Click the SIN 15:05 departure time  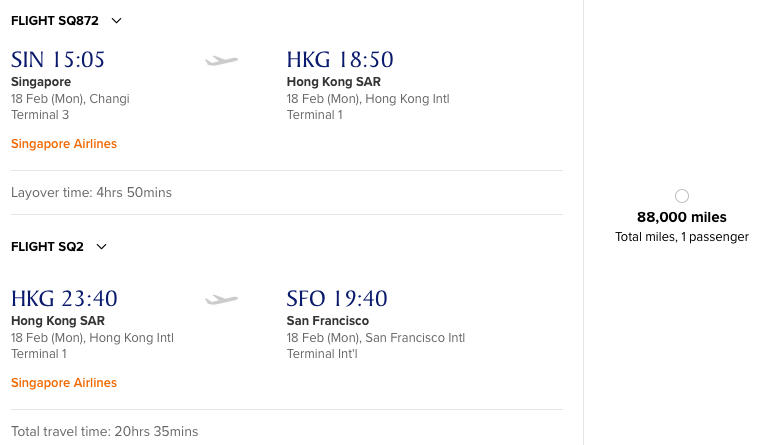[x=58, y=60]
